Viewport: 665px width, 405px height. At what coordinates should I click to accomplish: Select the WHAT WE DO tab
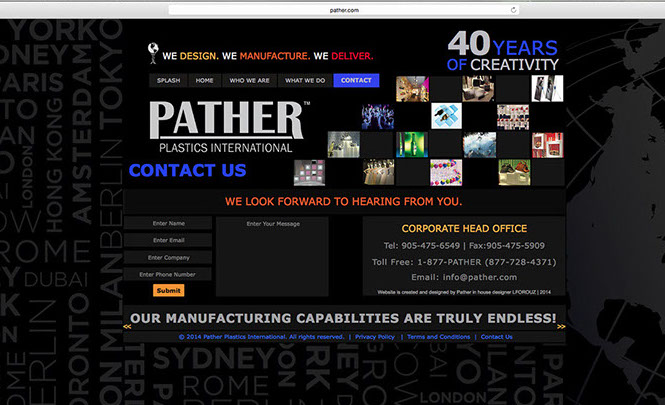pyautogui.click(x=304, y=80)
